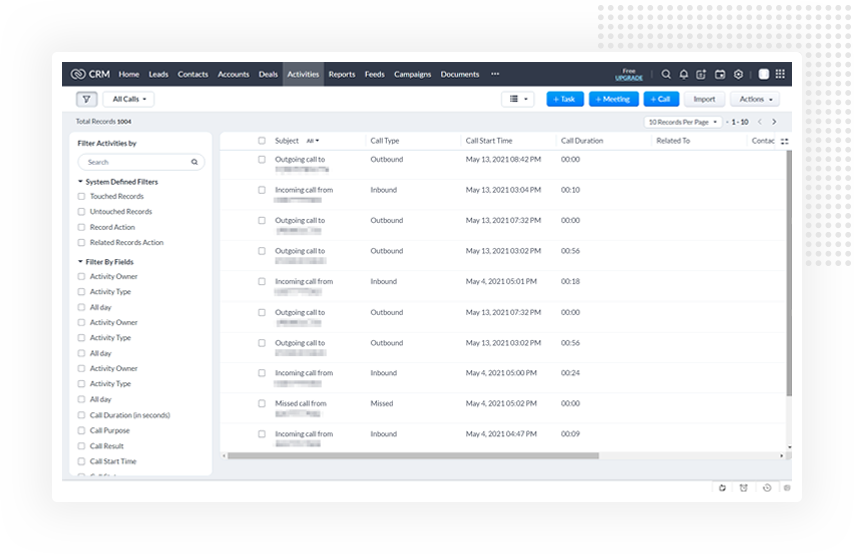Click the Free Upgrade link
The image size is (854, 554).
[629, 75]
